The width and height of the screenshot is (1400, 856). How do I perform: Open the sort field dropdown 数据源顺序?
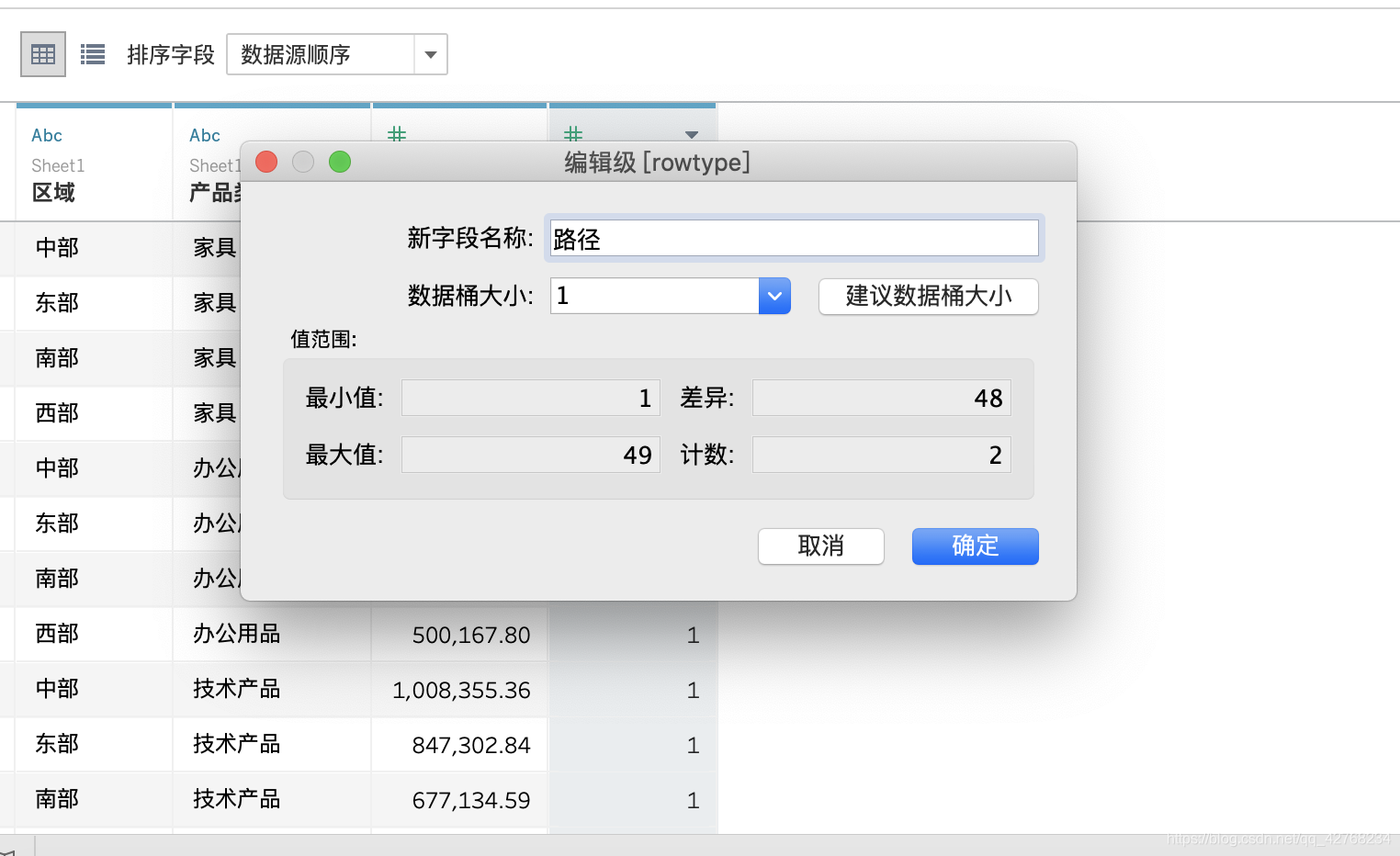click(x=337, y=54)
